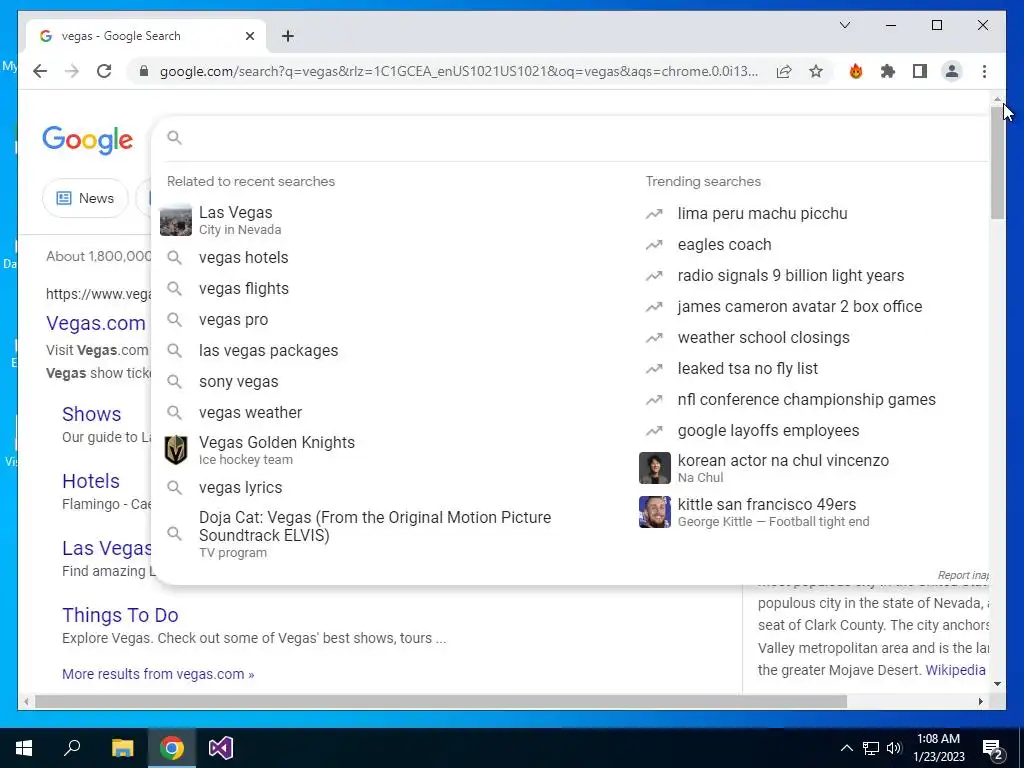Image resolution: width=1024 pixels, height=768 pixels.
Task: Reload the current page
Action: click(104, 71)
